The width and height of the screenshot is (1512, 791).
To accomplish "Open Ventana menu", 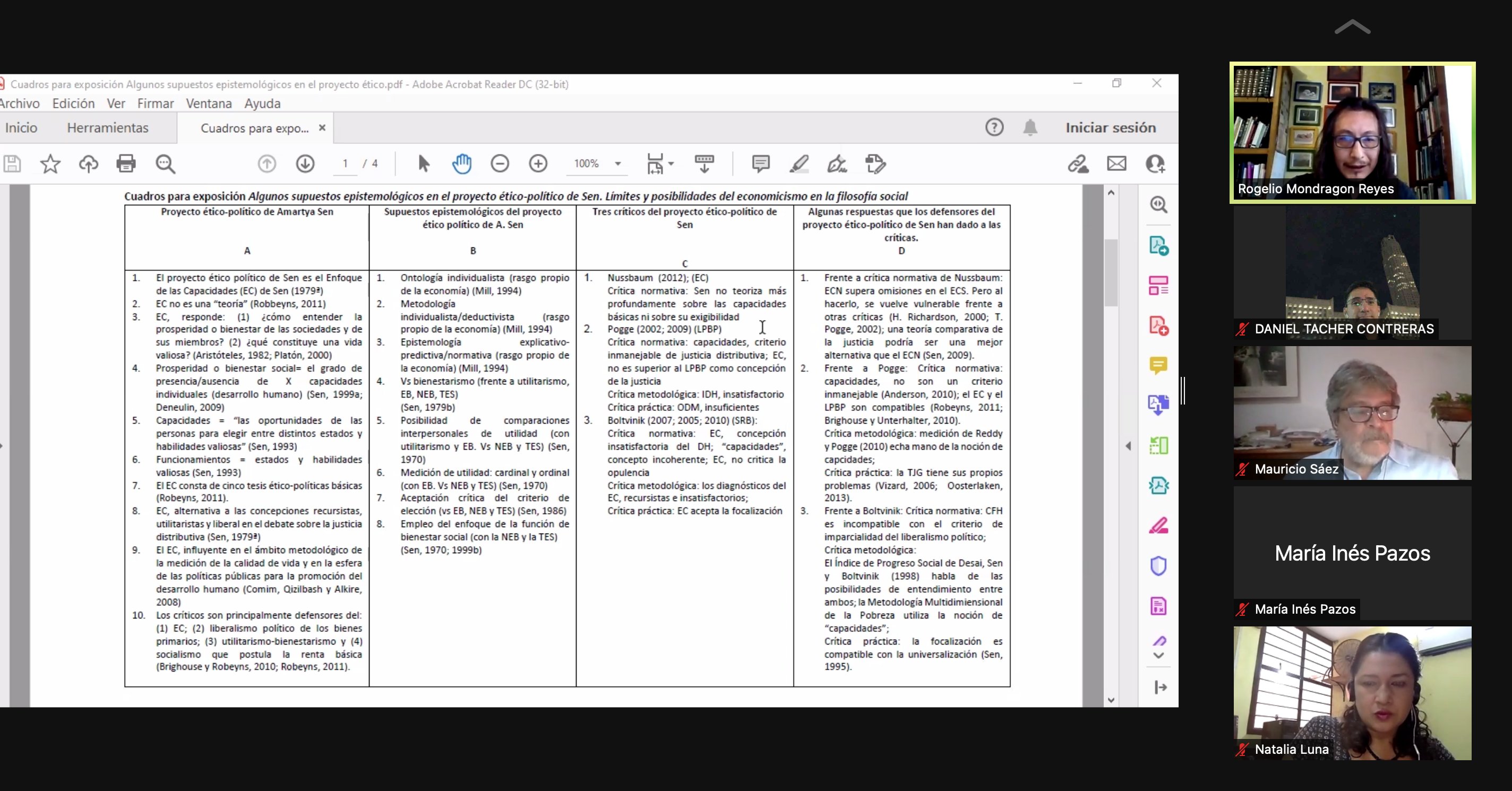I will 209,104.
